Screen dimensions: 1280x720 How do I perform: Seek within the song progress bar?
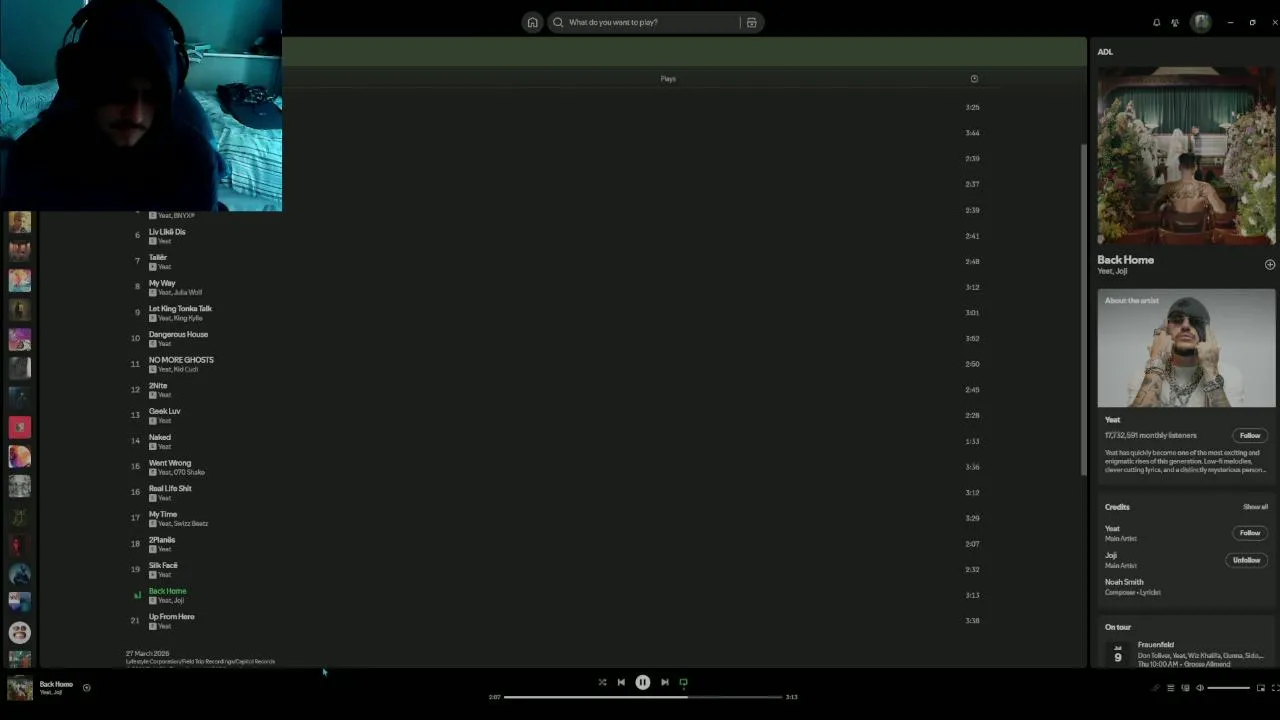pyautogui.click(x=643, y=696)
